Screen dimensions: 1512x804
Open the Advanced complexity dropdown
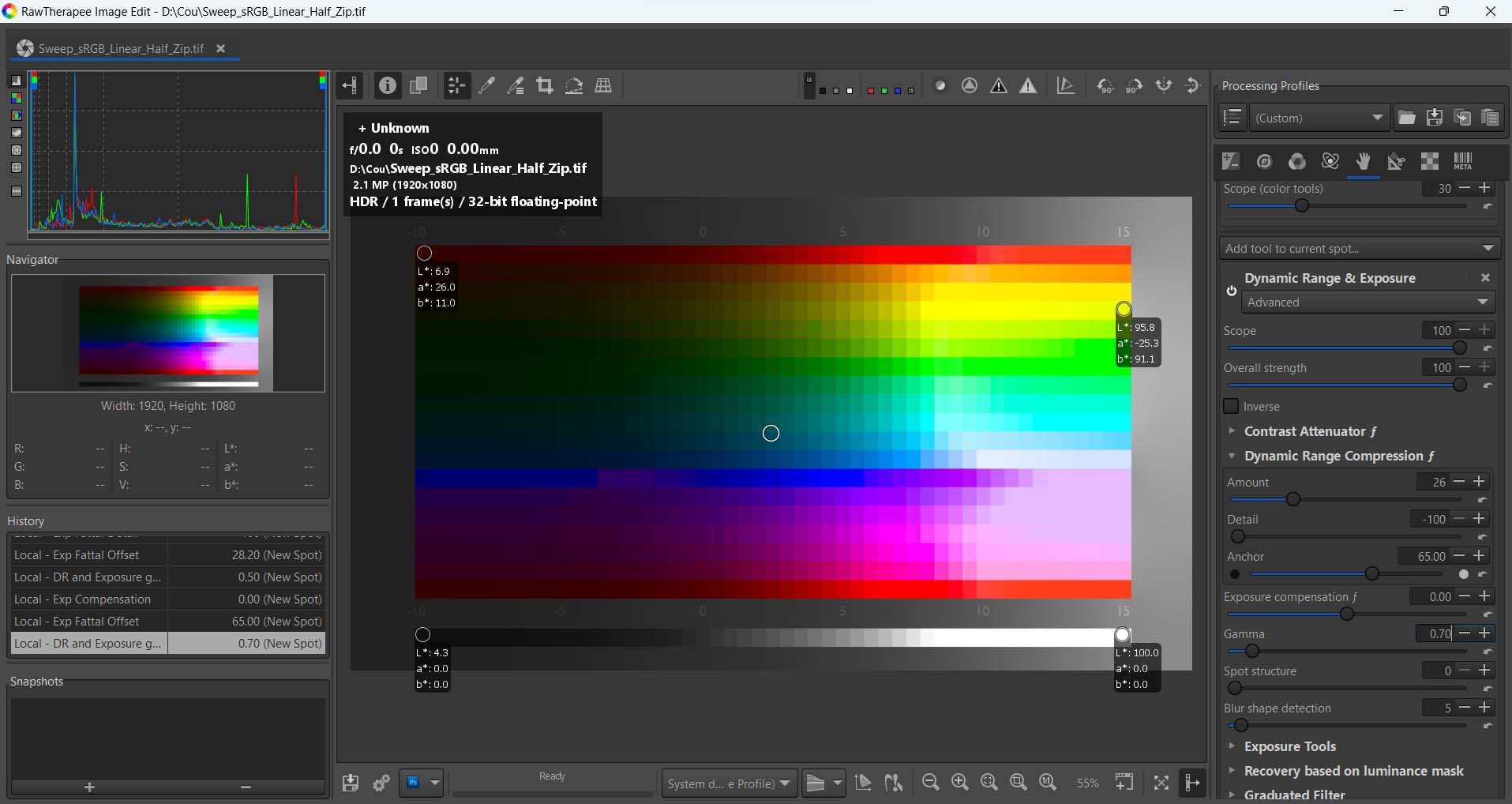(1367, 302)
